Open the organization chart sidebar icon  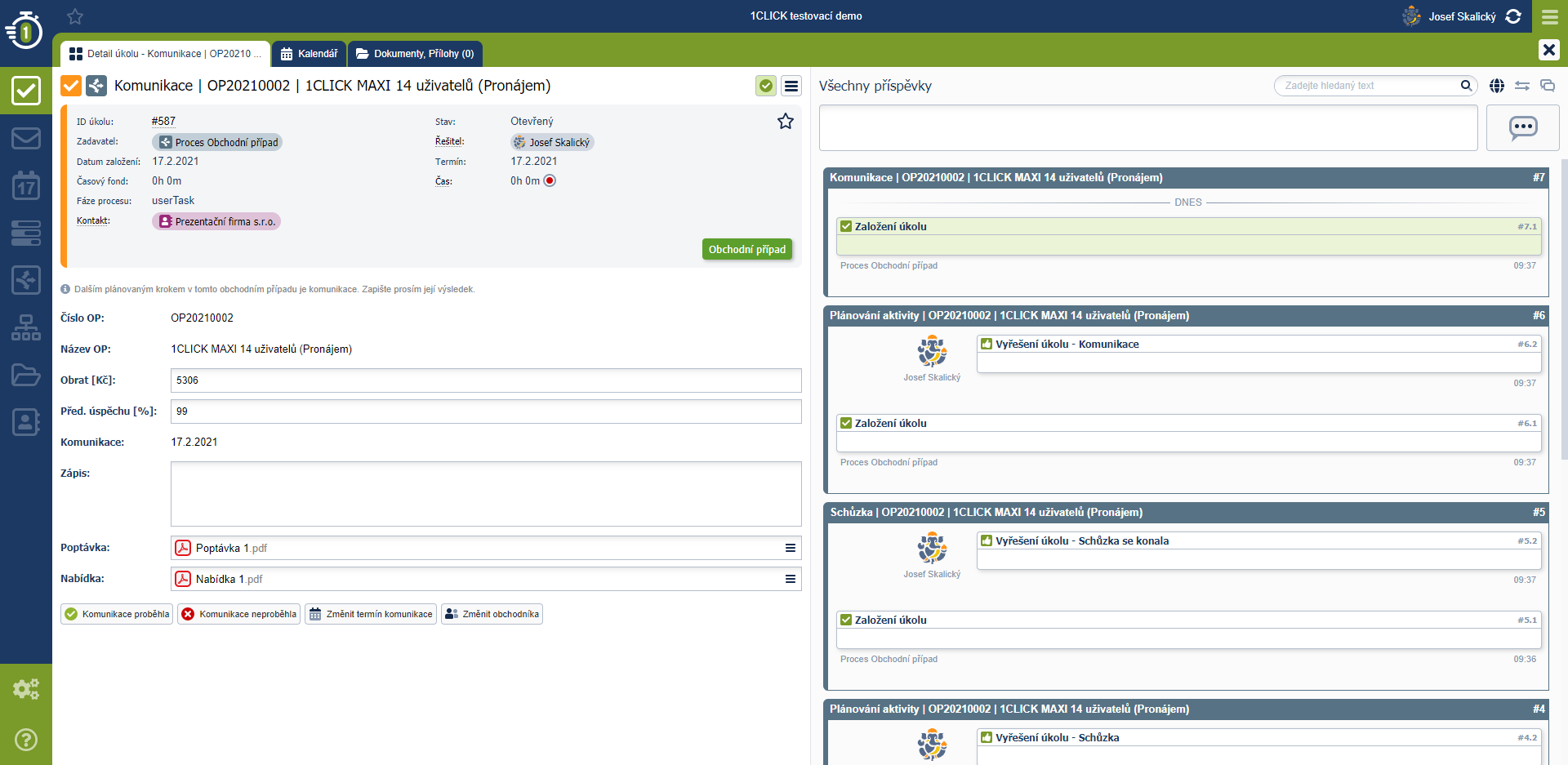[x=26, y=327]
